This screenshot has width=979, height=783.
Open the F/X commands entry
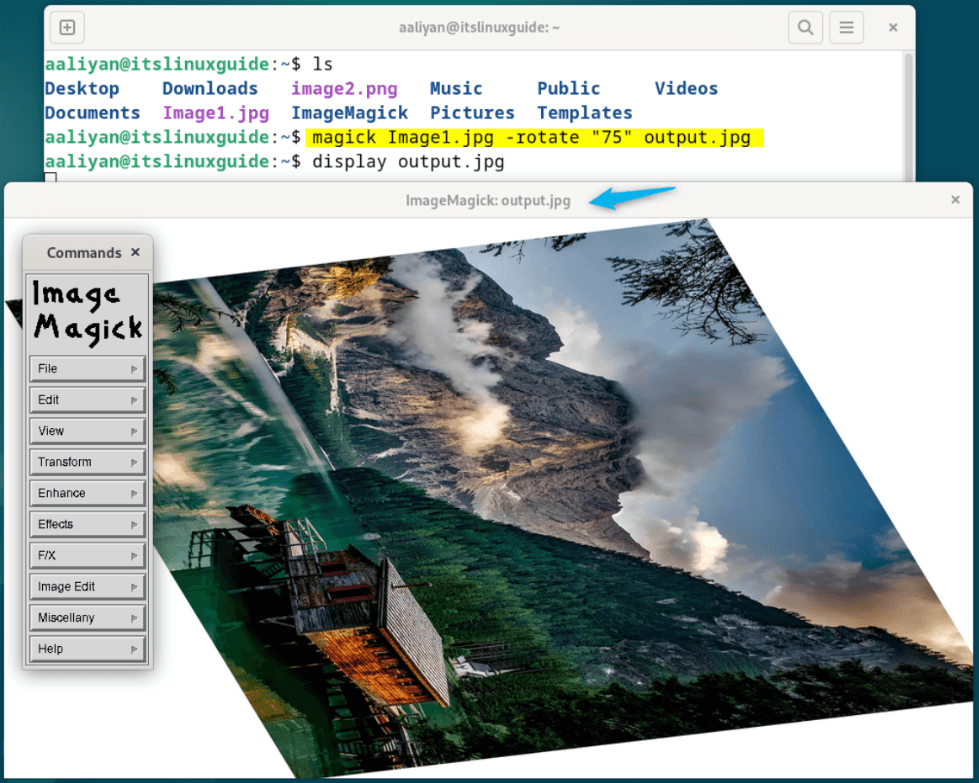pyautogui.click(x=87, y=555)
